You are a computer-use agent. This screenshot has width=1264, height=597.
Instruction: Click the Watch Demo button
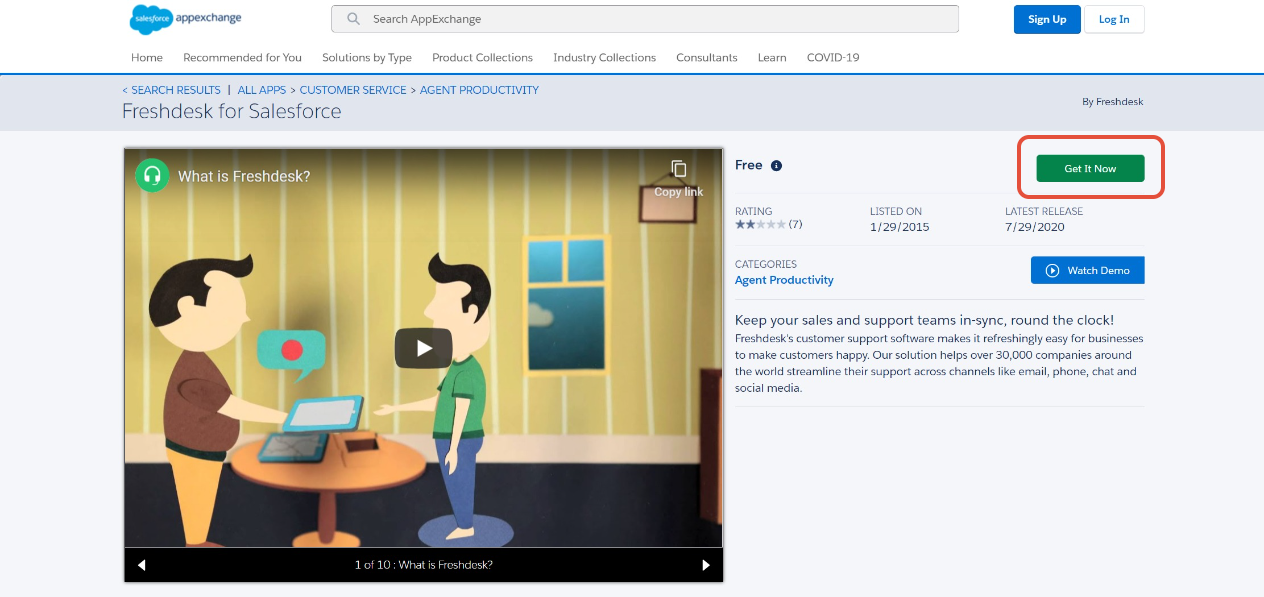click(x=1087, y=270)
